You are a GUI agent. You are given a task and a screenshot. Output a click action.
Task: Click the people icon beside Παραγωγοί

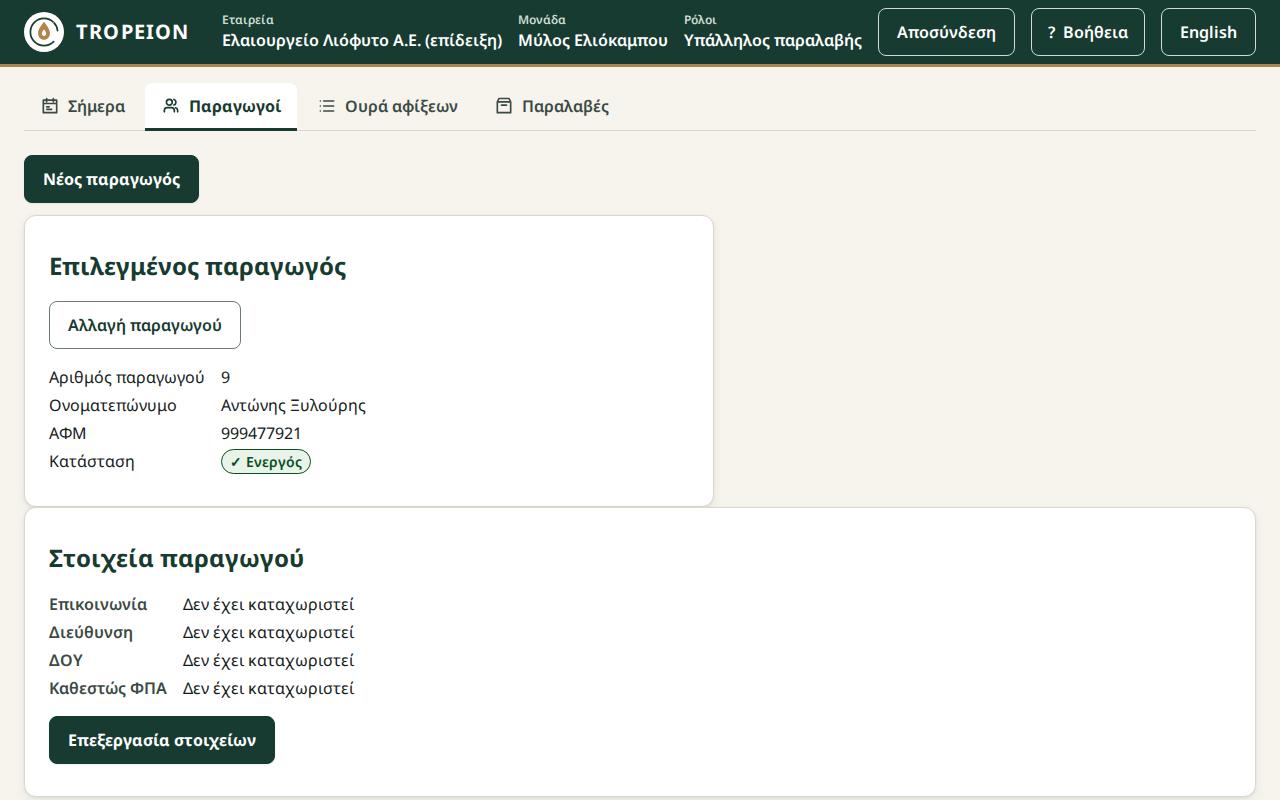[x=171, y=106]
